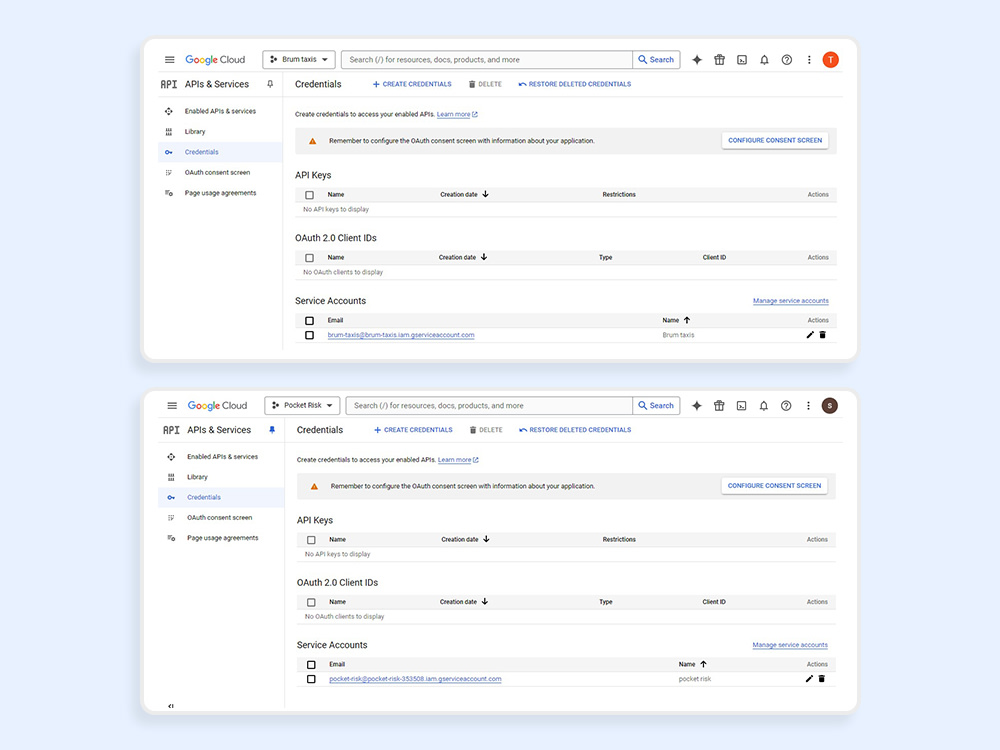
Task: Click Configure Consent Screen in Pocket Risk console
Action: (774, 485)
